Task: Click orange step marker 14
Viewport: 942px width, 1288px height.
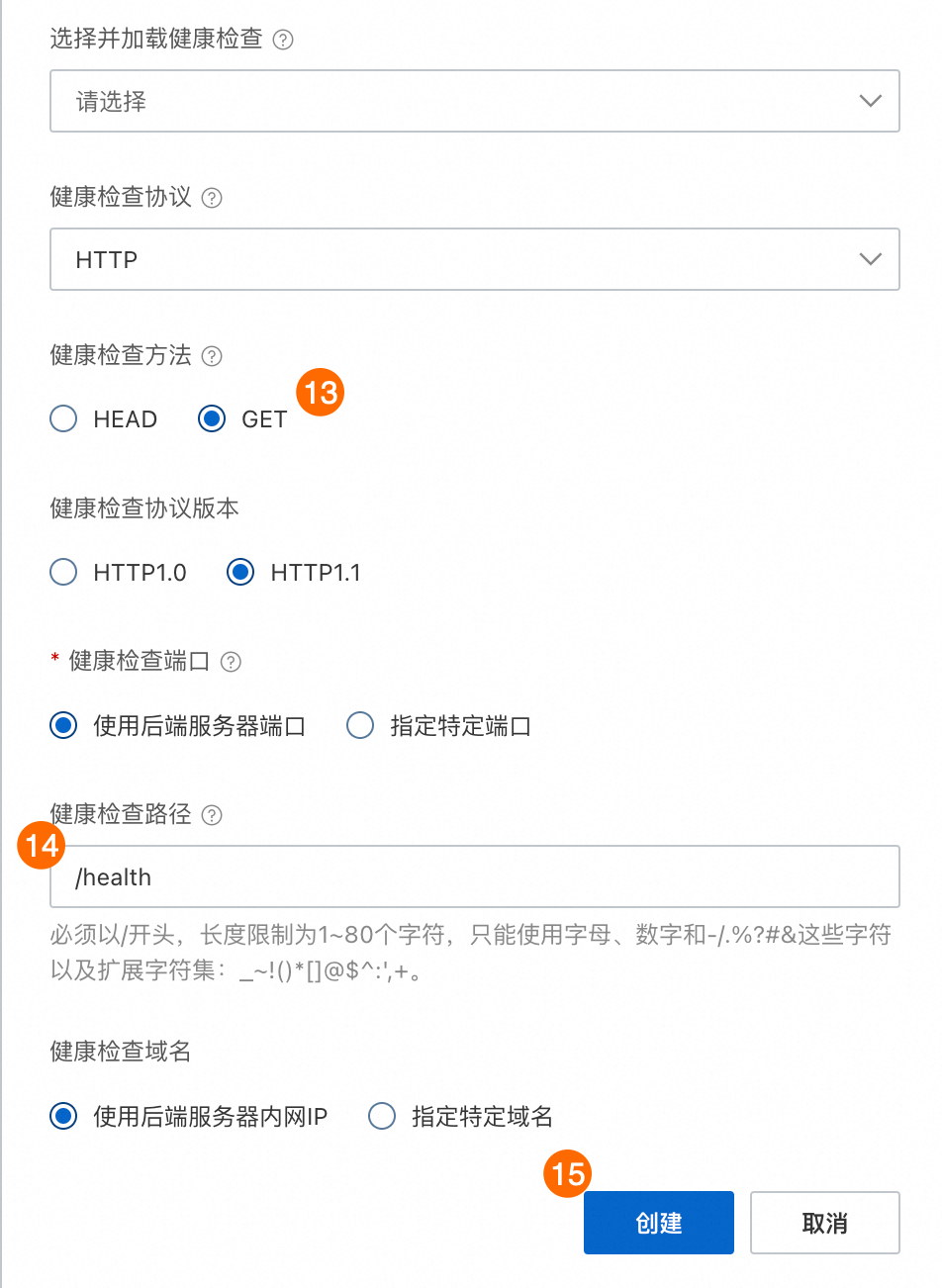Action: (42, 846)
